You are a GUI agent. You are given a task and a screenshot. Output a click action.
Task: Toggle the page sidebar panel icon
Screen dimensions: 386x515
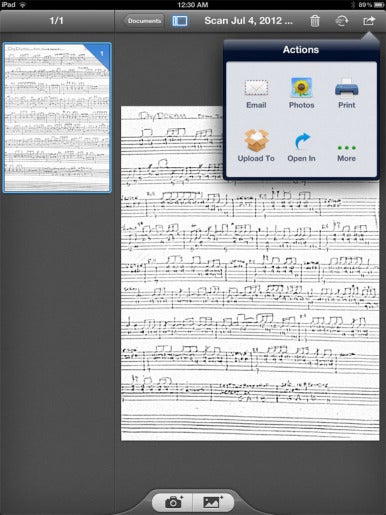[x=180, y=21]
